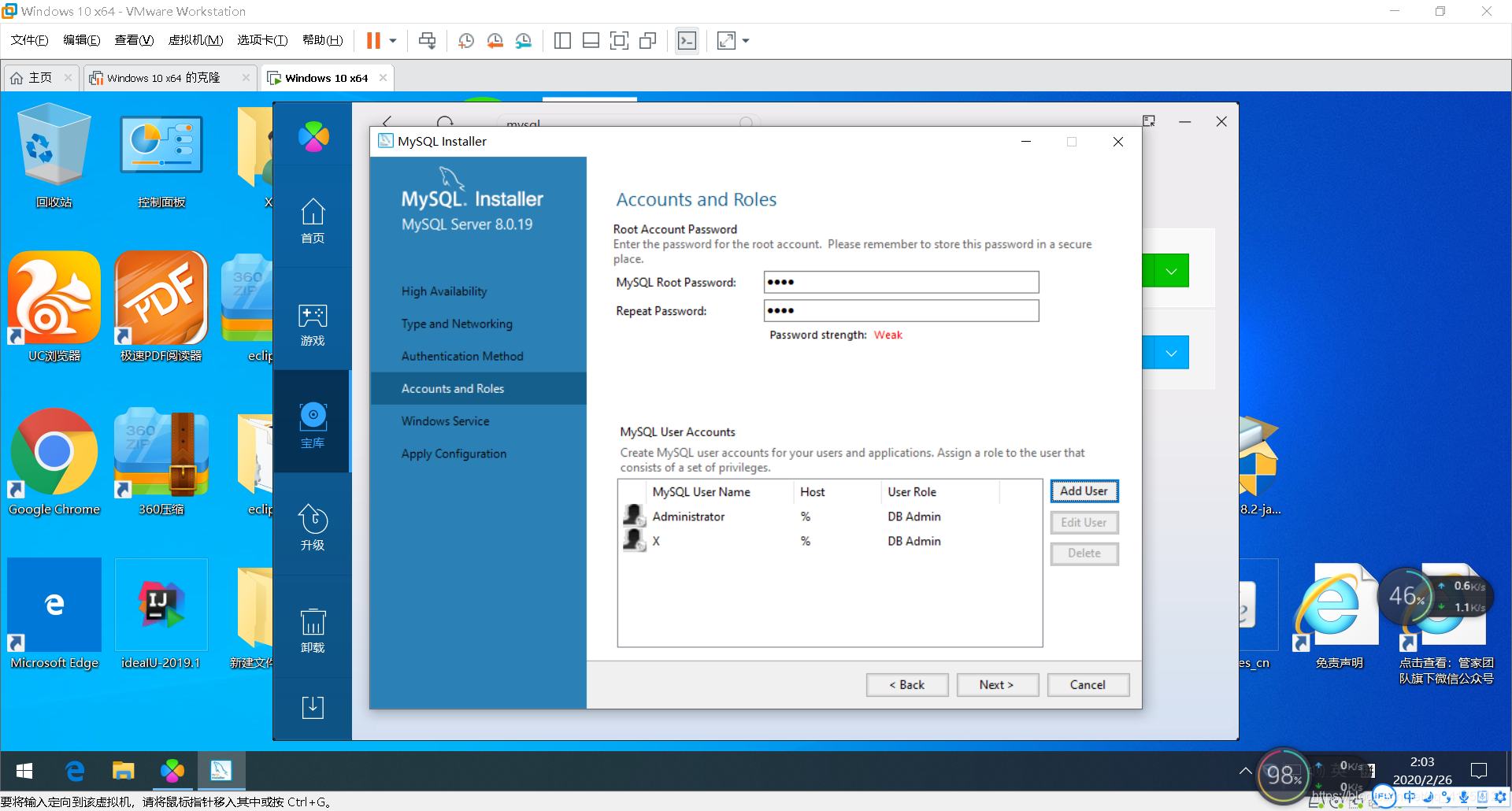Expand blue dropdown arrow in software manager

[1172, 353]
